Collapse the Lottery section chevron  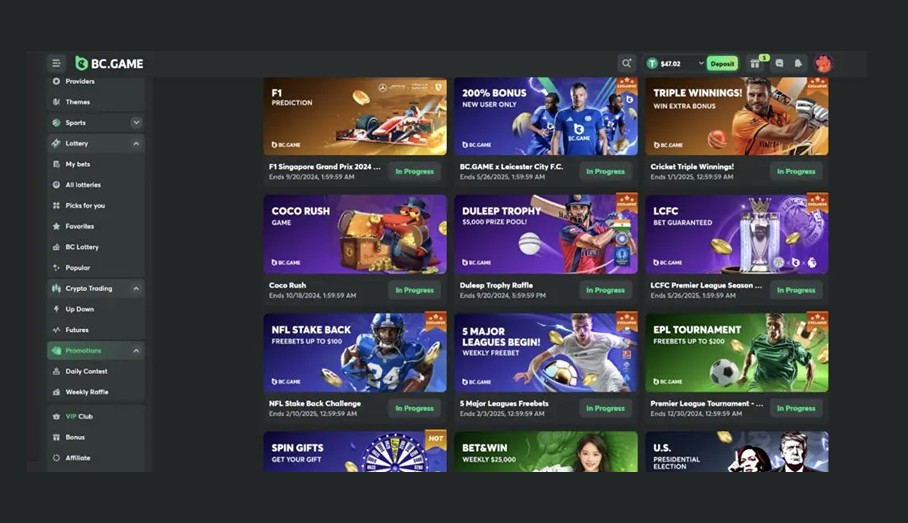tap(136, 144)
